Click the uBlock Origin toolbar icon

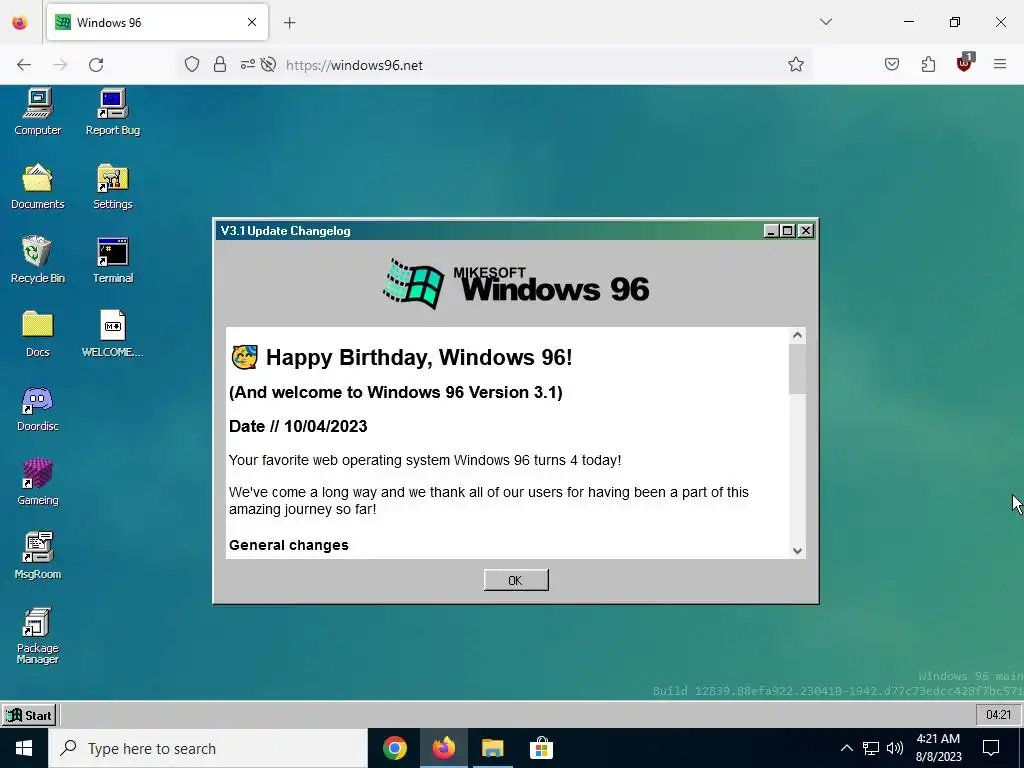[x=965, y=63]
